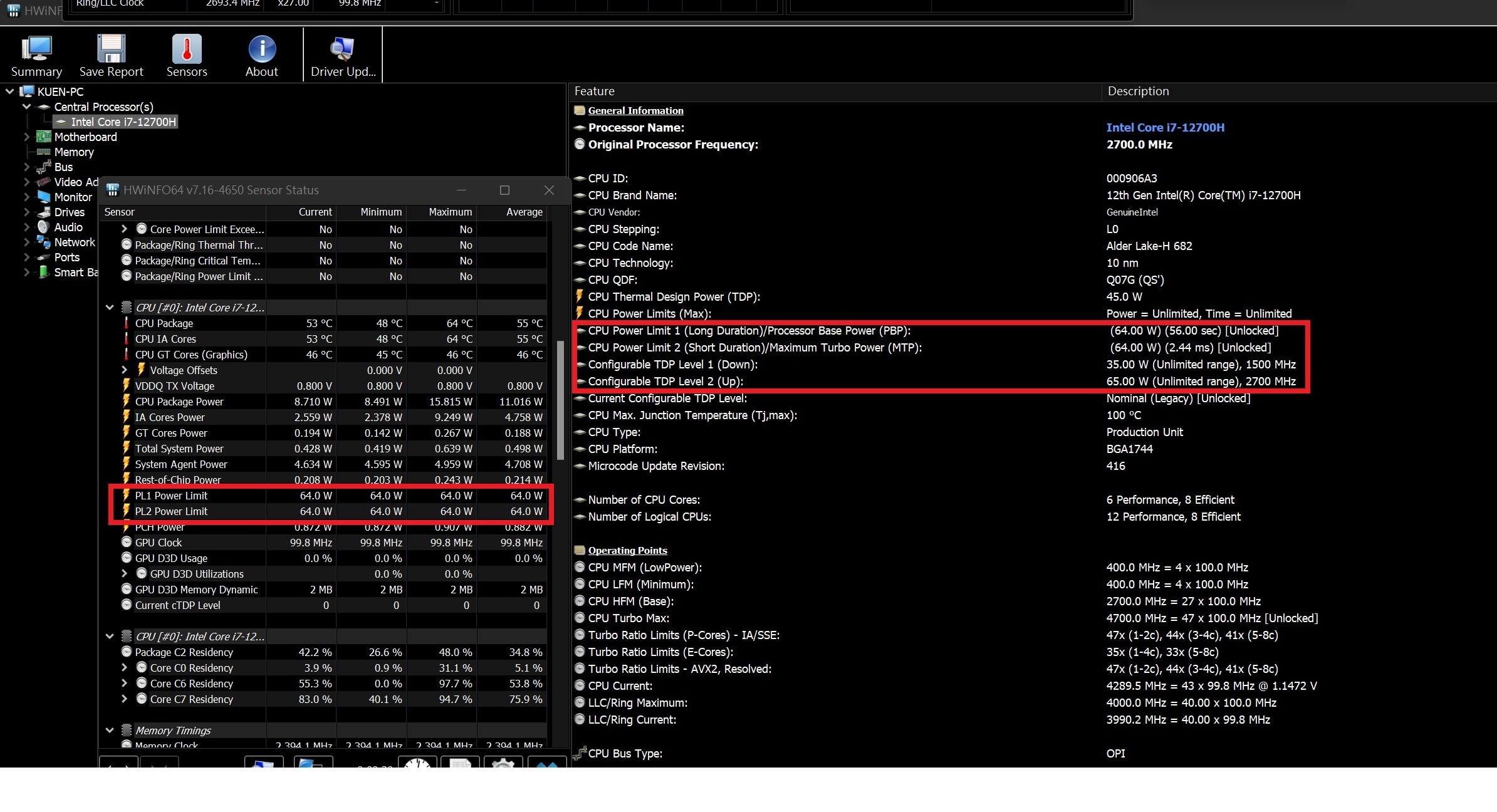The image size is (1497, 812).
Task: Click the logging sheet icon in sensor toolbar
Action: click(x=461, y=762)
